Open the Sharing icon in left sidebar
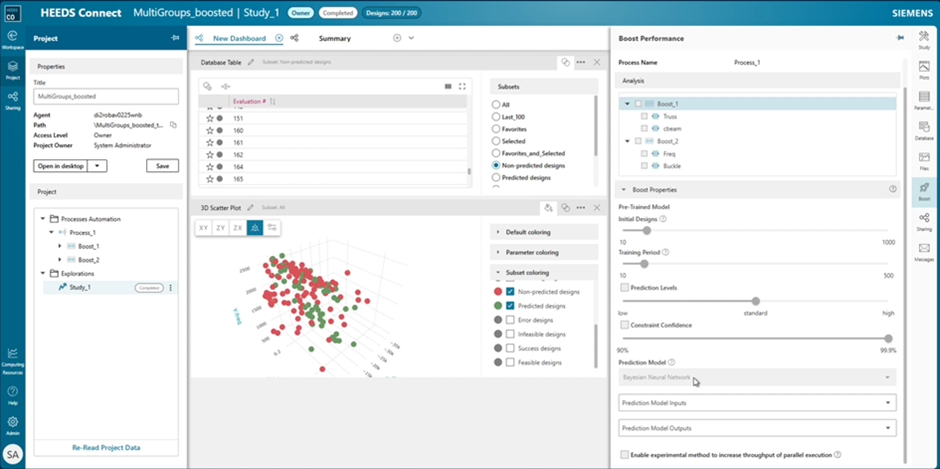This screenshot has width=940, height=469. (x=13, y=100)
